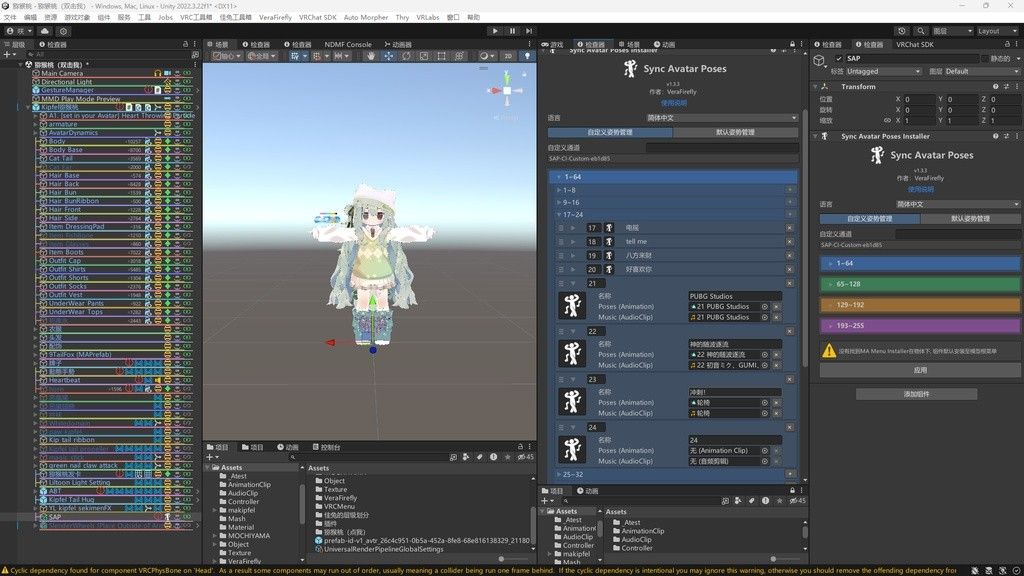Viewport: 1024px width, 576px height.
Task: Collapse the Transform component
Action: (816, 86)
